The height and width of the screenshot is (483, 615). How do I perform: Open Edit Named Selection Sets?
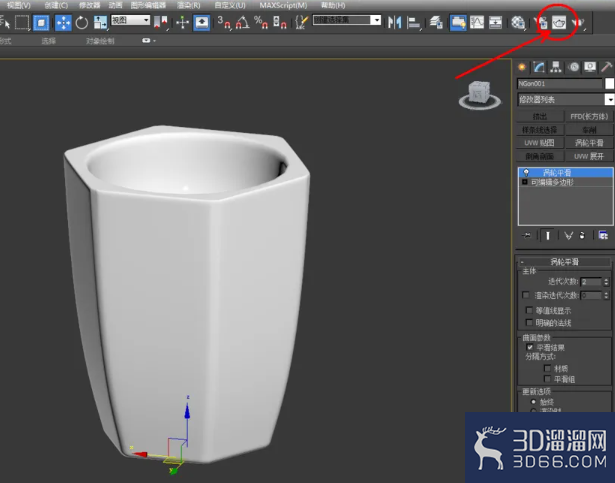301,22
